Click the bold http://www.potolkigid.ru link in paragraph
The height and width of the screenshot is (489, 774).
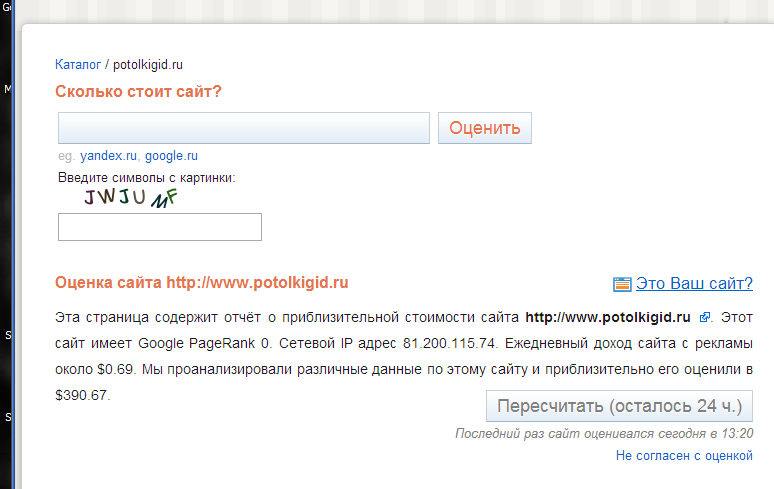tap(608, 318)
